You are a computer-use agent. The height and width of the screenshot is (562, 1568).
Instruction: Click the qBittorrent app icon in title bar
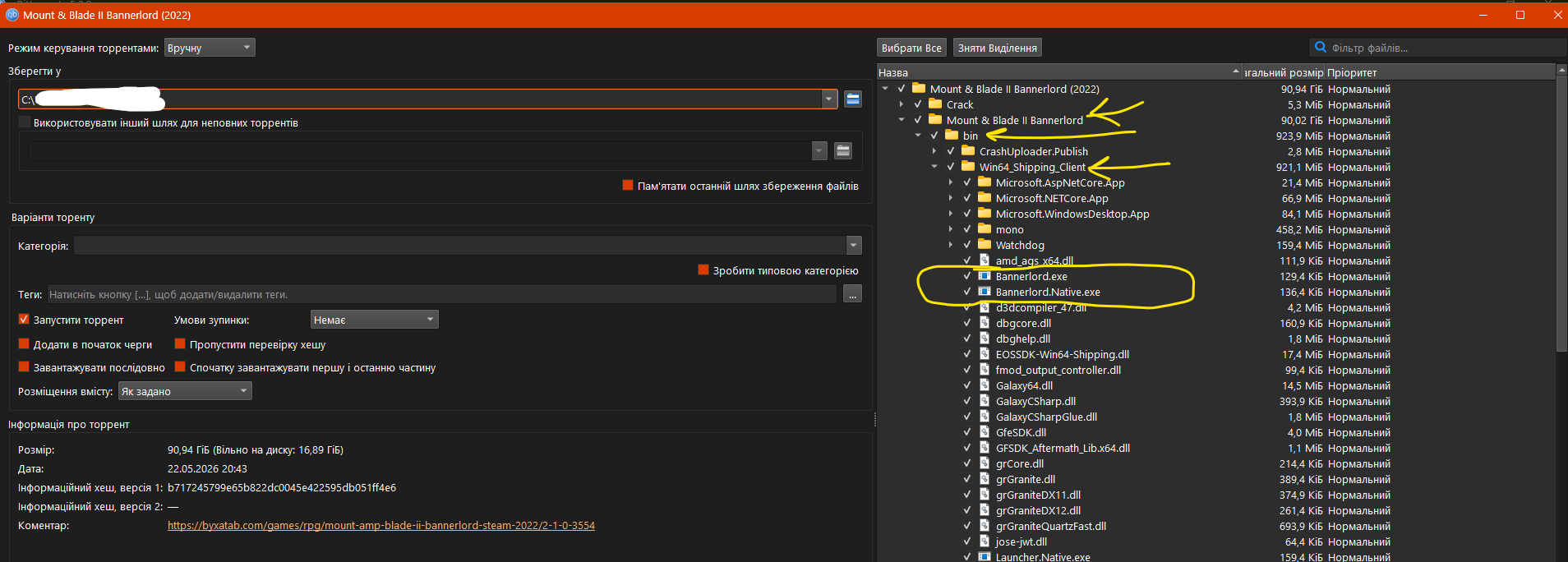click(12, 15)
